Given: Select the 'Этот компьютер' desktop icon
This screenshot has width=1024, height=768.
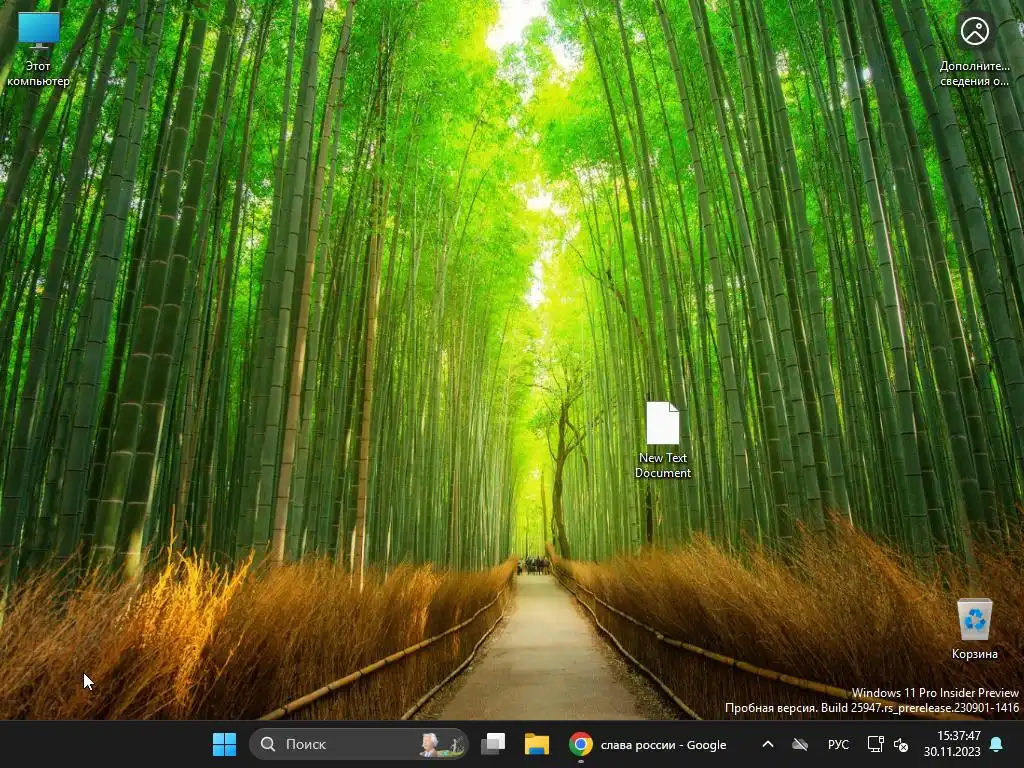Looking at the screenshot, I should tap(39, 50).
